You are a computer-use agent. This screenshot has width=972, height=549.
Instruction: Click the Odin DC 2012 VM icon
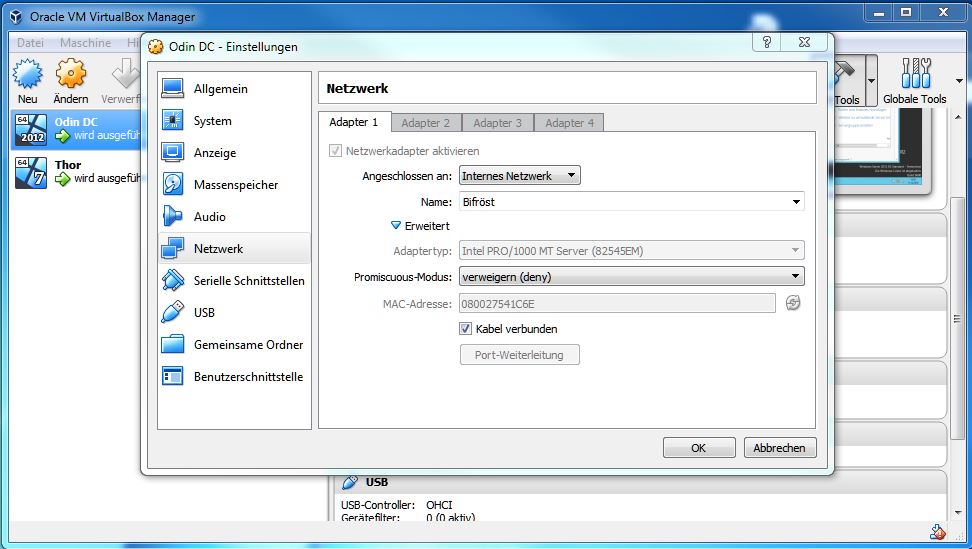coord(31,130)
